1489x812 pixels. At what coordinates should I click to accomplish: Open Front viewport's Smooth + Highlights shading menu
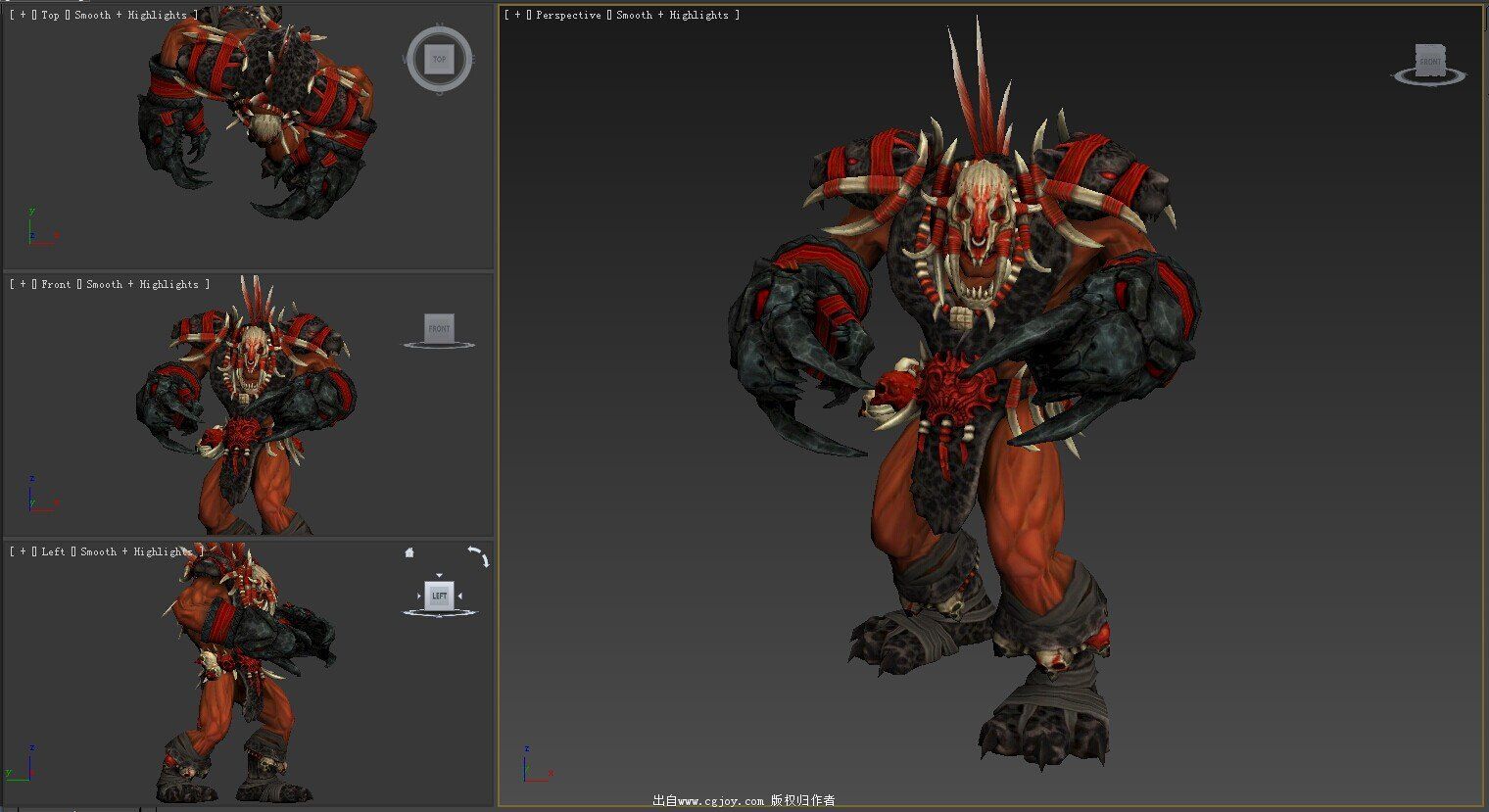142,284
